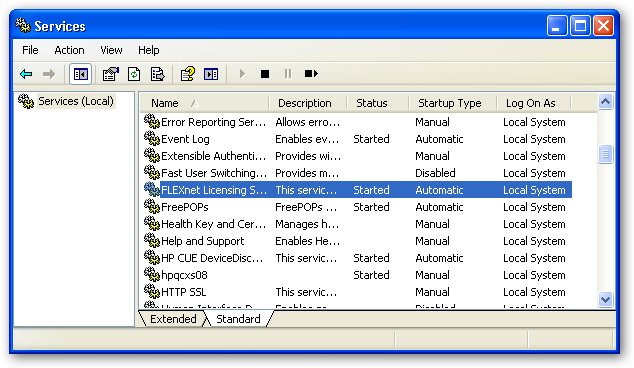
Task: Click the Stop Service square icon
Action: [x=265, y=74]
